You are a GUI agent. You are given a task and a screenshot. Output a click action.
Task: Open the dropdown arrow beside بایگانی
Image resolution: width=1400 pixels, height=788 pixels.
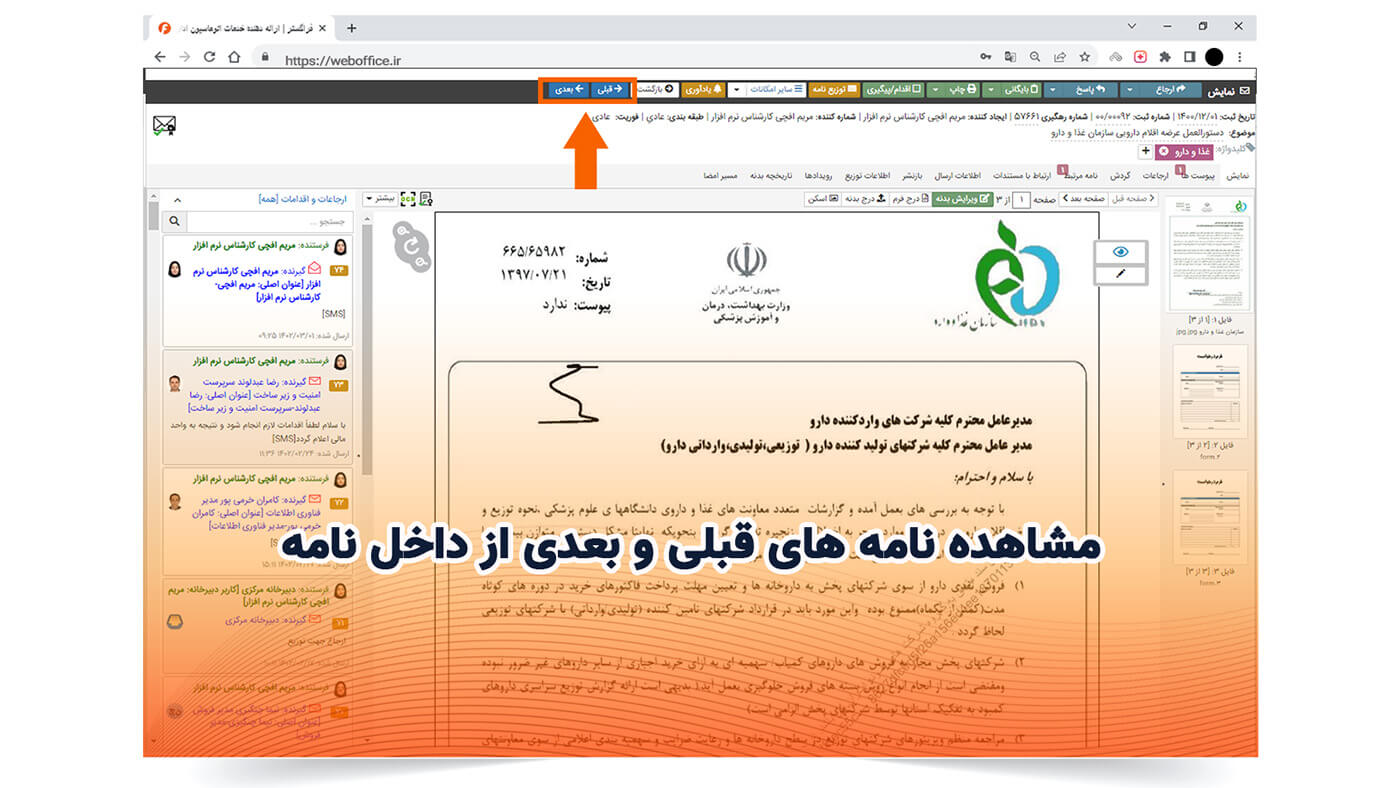point(990,89)
